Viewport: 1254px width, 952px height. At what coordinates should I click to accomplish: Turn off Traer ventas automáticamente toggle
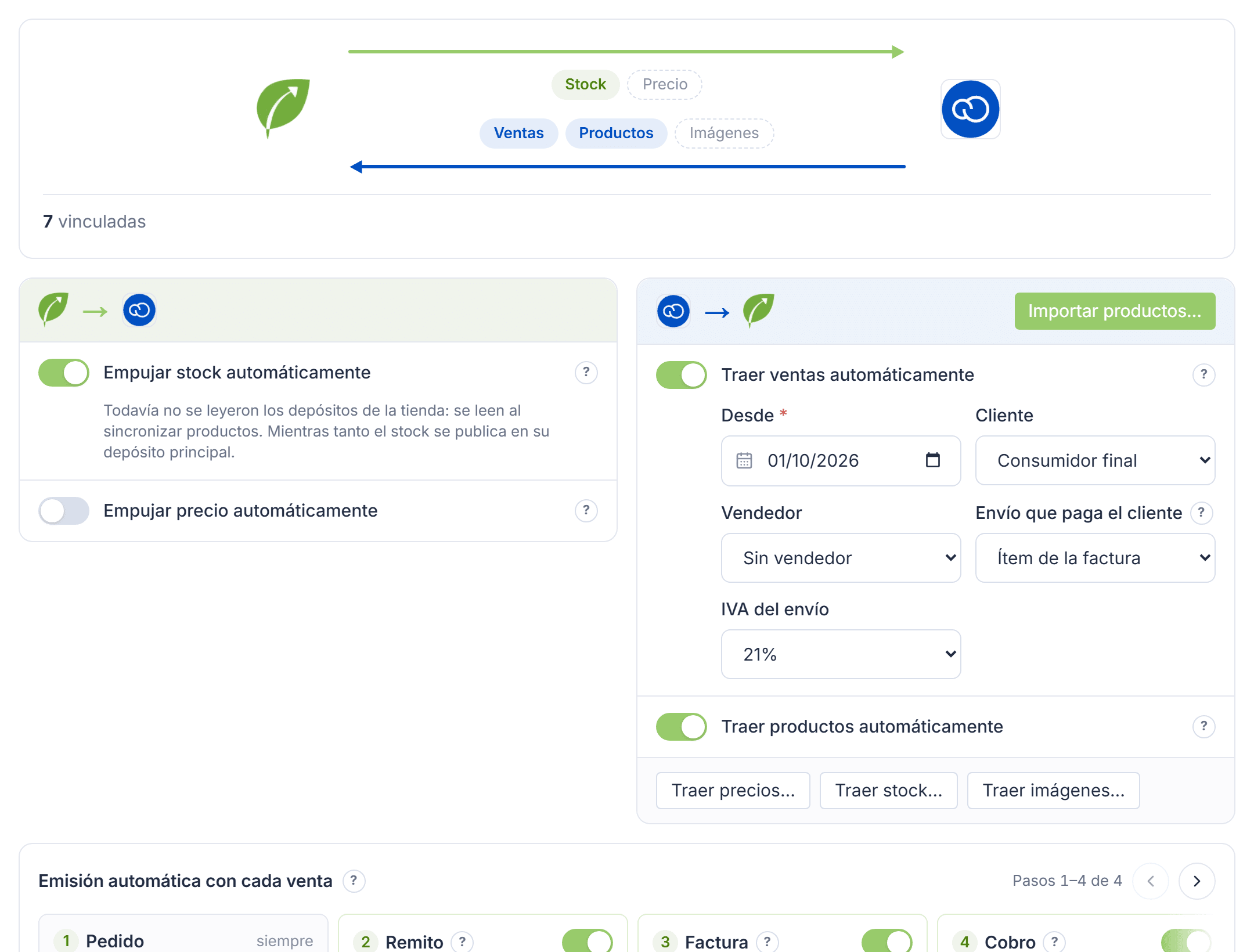pos(682,374)
